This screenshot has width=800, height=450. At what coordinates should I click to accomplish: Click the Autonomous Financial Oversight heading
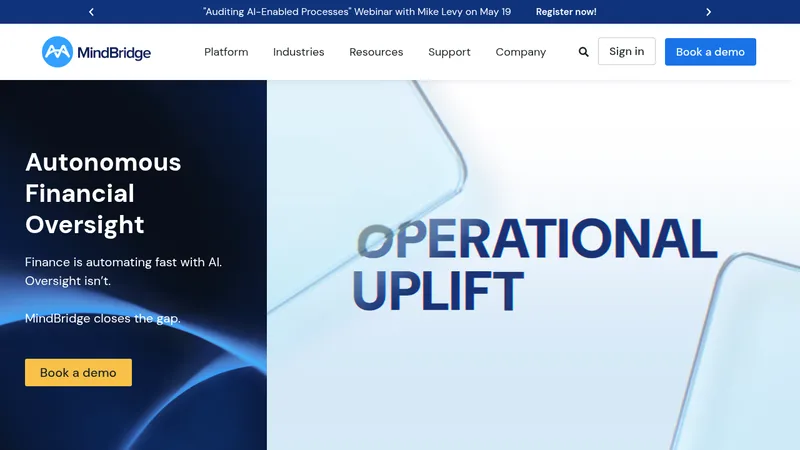(x=103, y=193)
